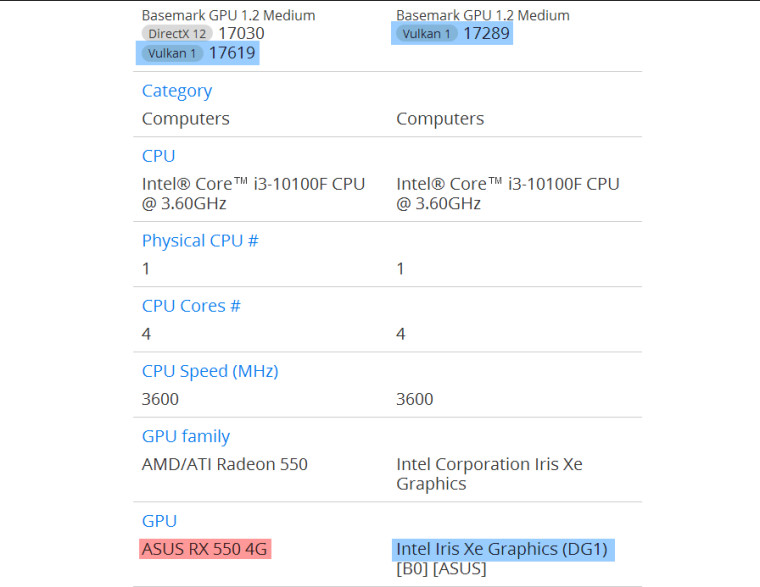Click the CPU heading link

(x=158, y=156)
